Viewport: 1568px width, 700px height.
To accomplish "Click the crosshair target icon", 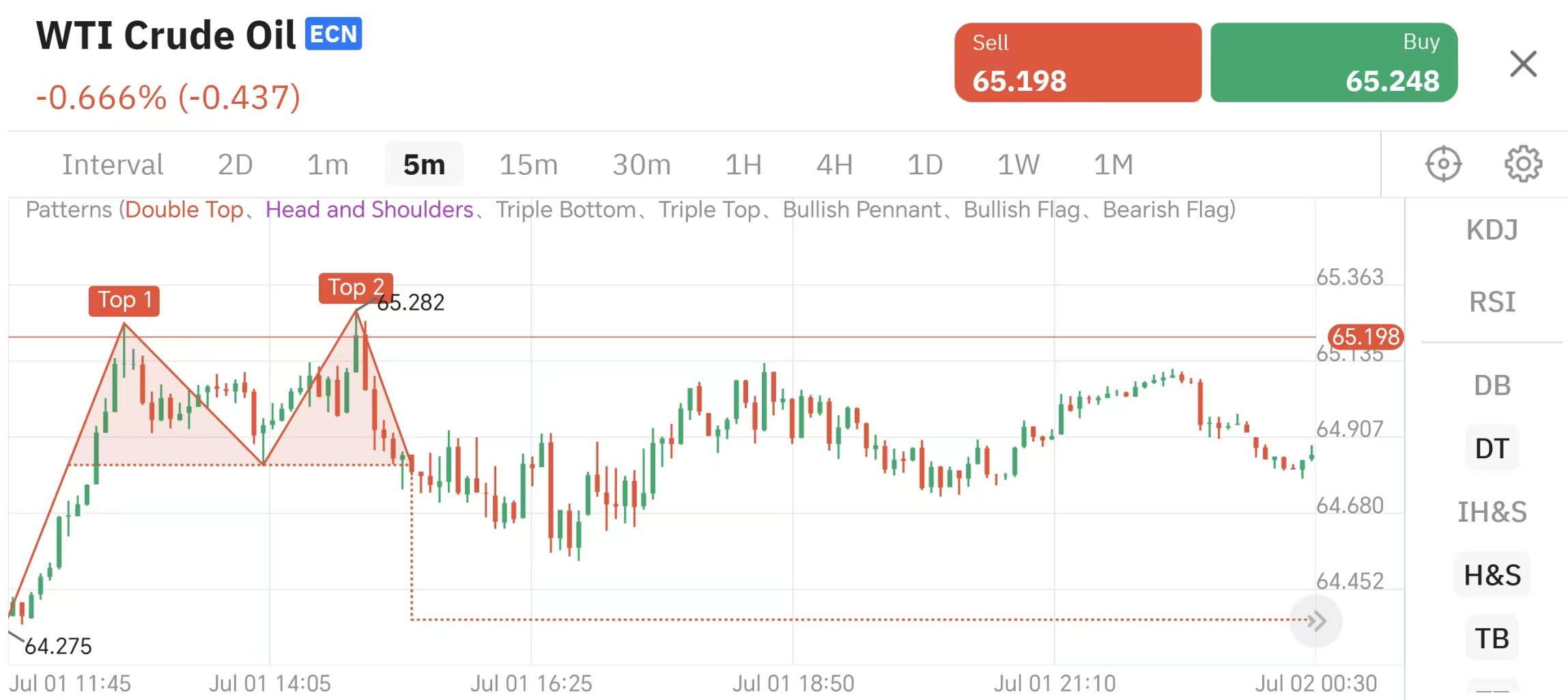I will click(1443, 164).
